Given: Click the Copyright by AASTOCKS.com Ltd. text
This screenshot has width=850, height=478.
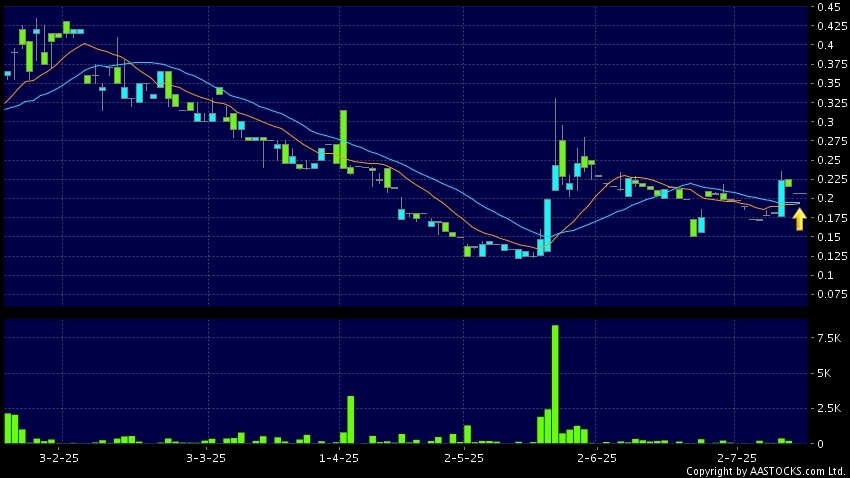Looking at the screenshot, I should 766,471.
